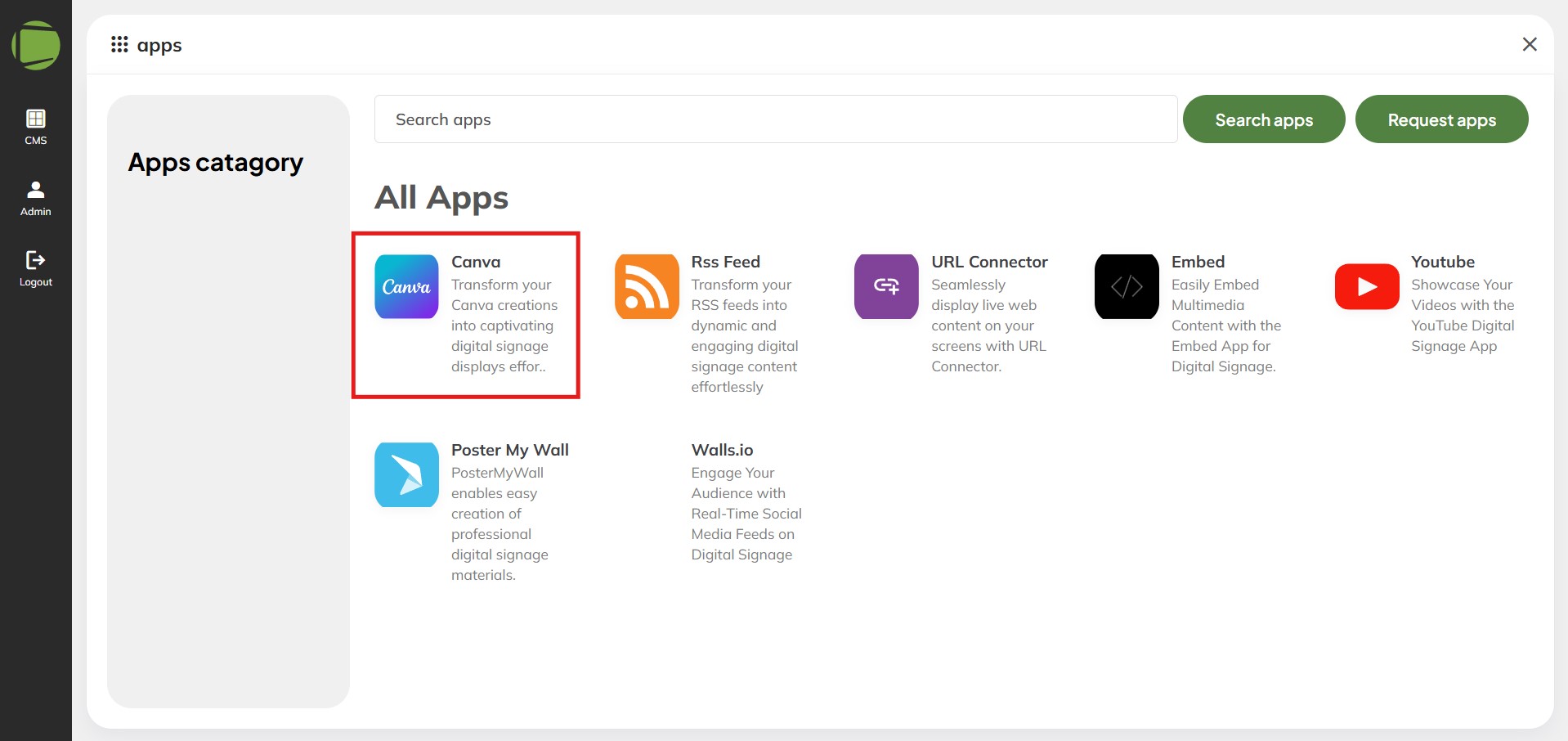1568x741 pixels.
Task: Click the Request apps button
Action: coord(1441,119)
